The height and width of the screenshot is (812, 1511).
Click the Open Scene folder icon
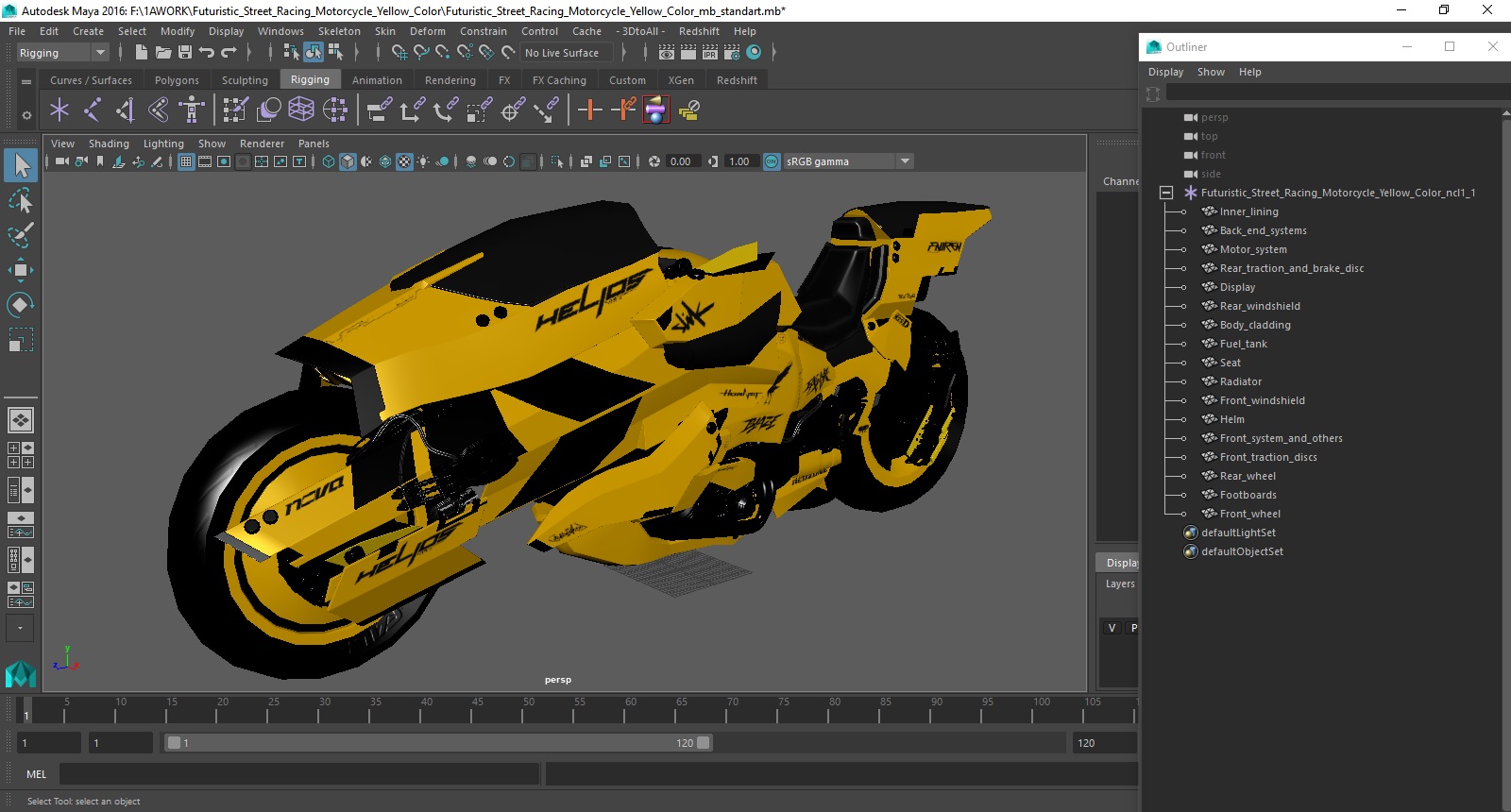(x=162, y=53)
